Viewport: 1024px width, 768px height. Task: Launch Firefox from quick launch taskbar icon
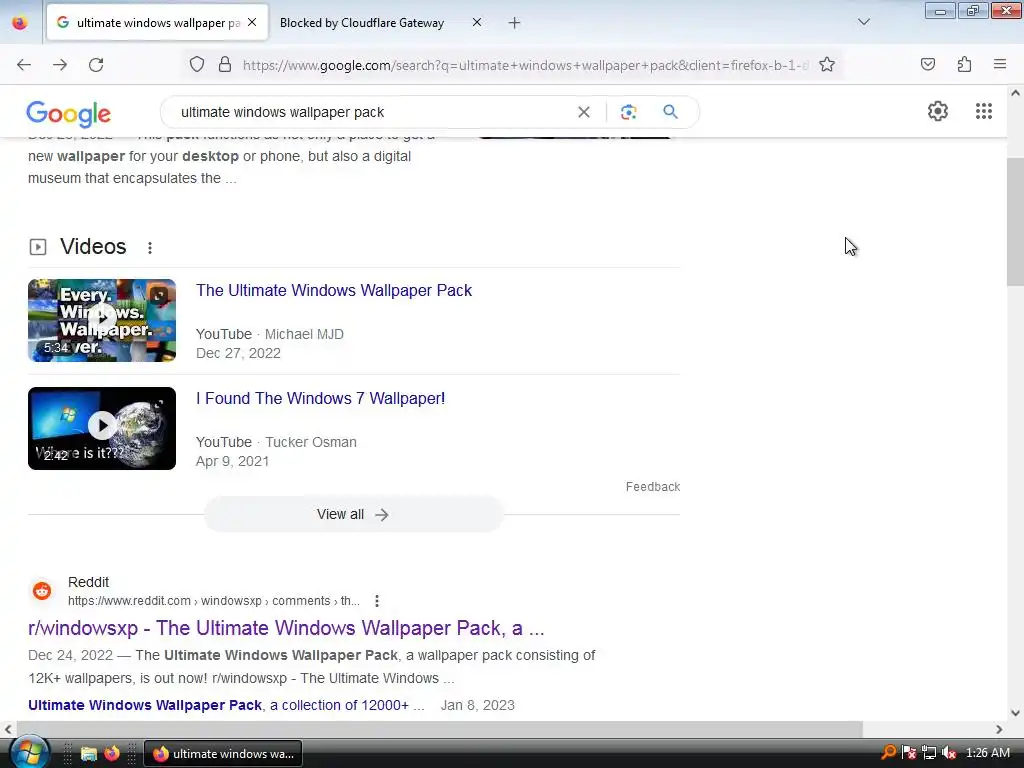112,754
